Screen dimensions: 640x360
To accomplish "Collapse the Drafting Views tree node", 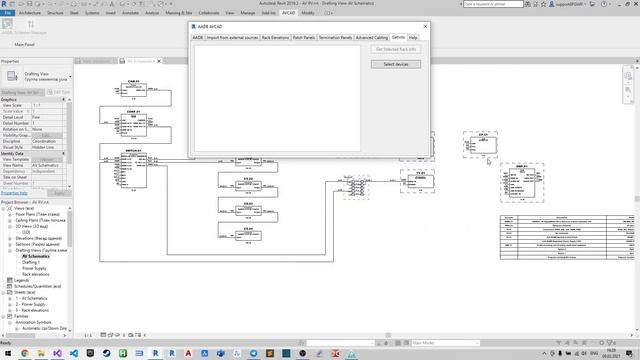I will 10,250.
